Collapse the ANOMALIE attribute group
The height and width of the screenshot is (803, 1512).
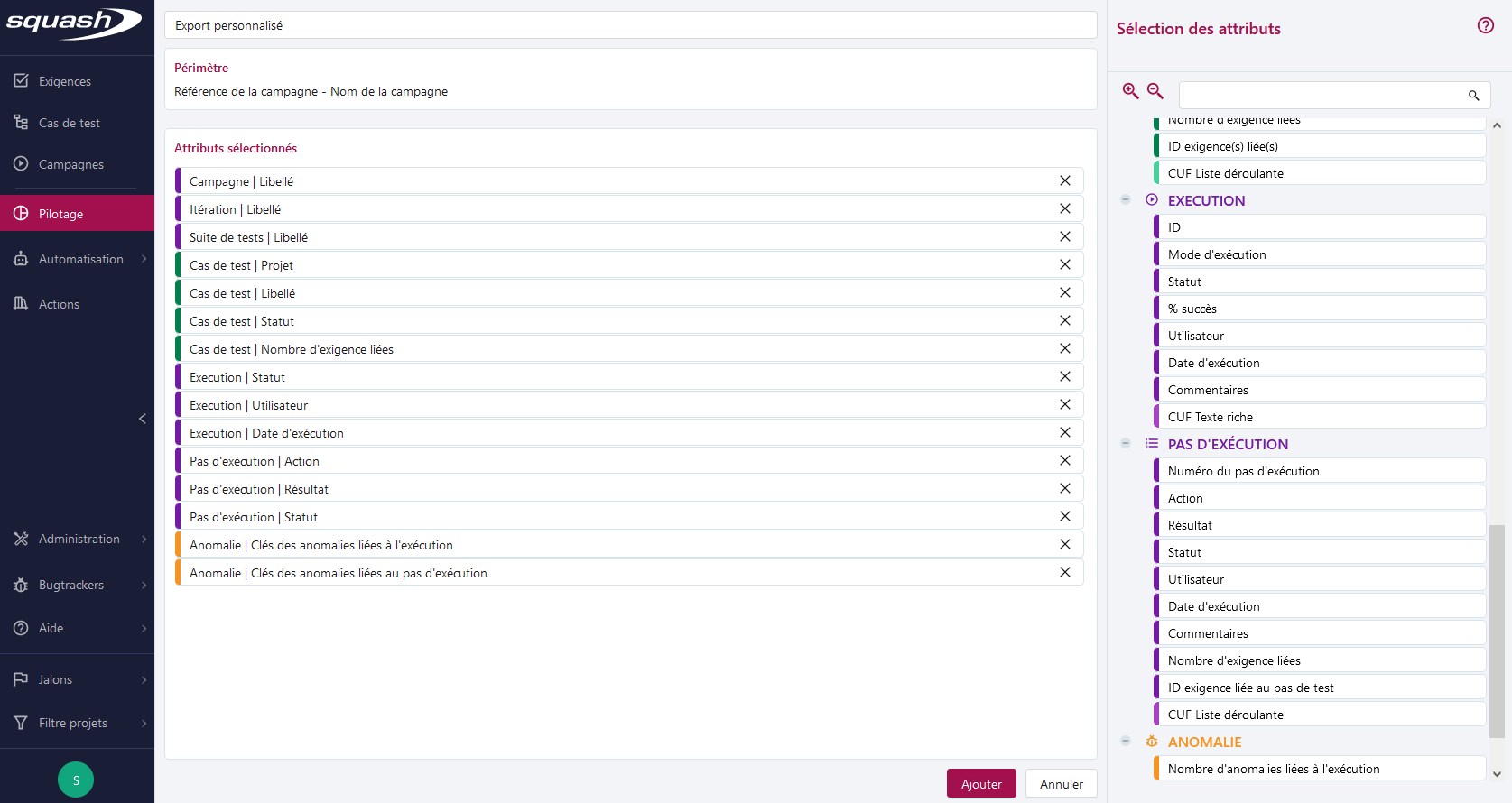click(1126, 742)
